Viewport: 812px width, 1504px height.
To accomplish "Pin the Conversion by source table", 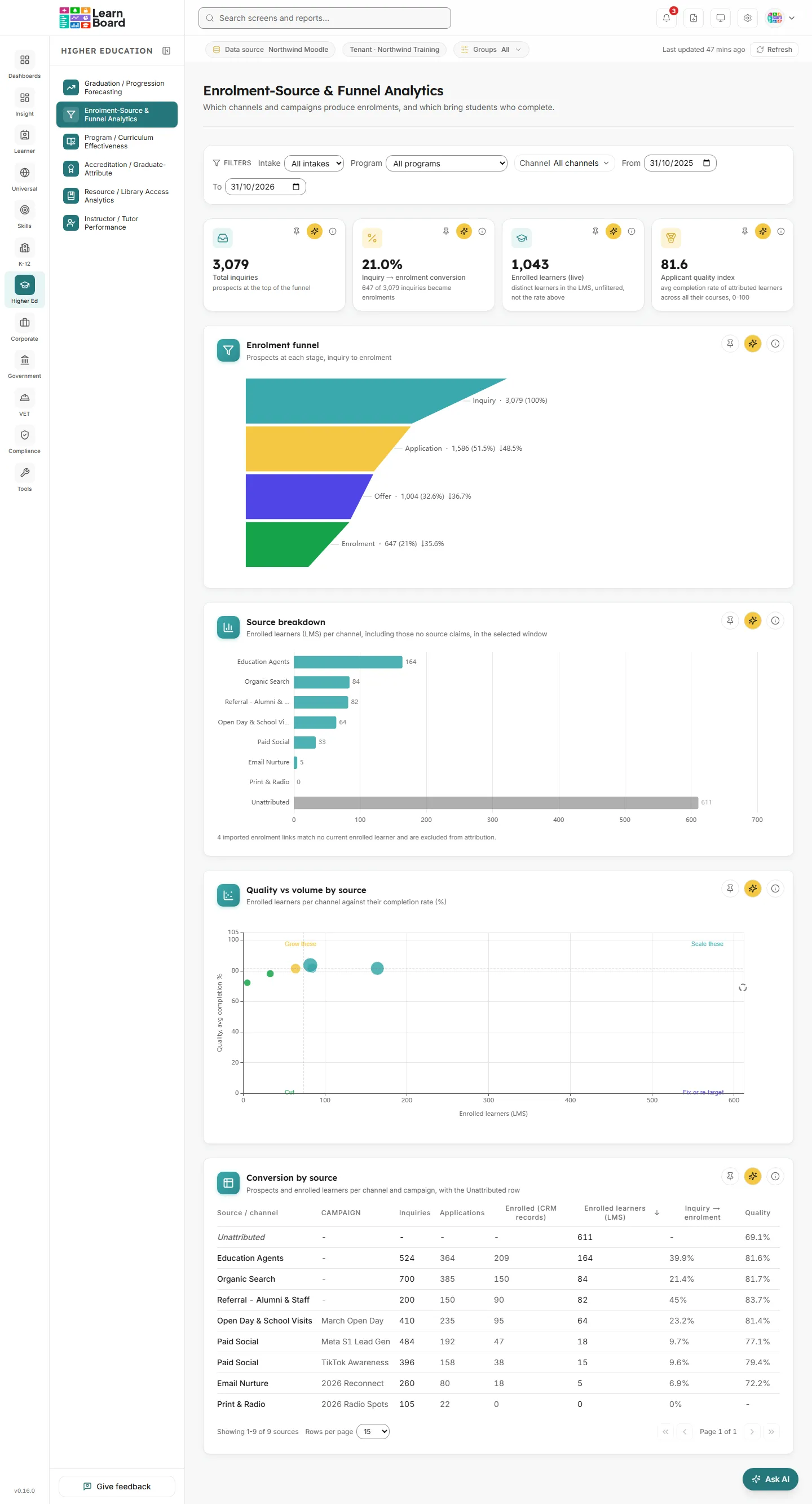I will coord(730,1176).
